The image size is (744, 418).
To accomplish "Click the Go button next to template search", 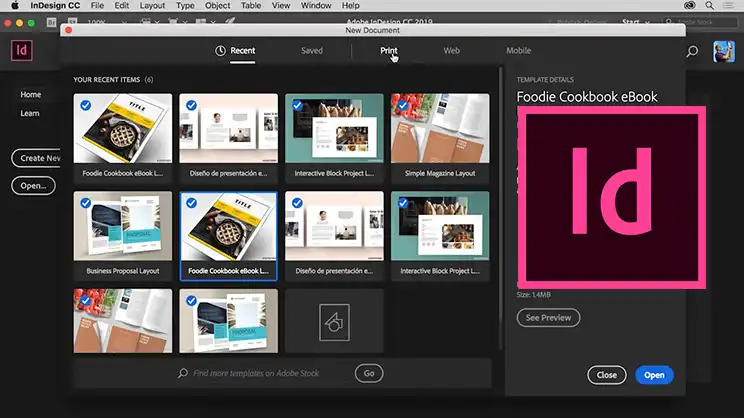I will (x=369, y=373).
